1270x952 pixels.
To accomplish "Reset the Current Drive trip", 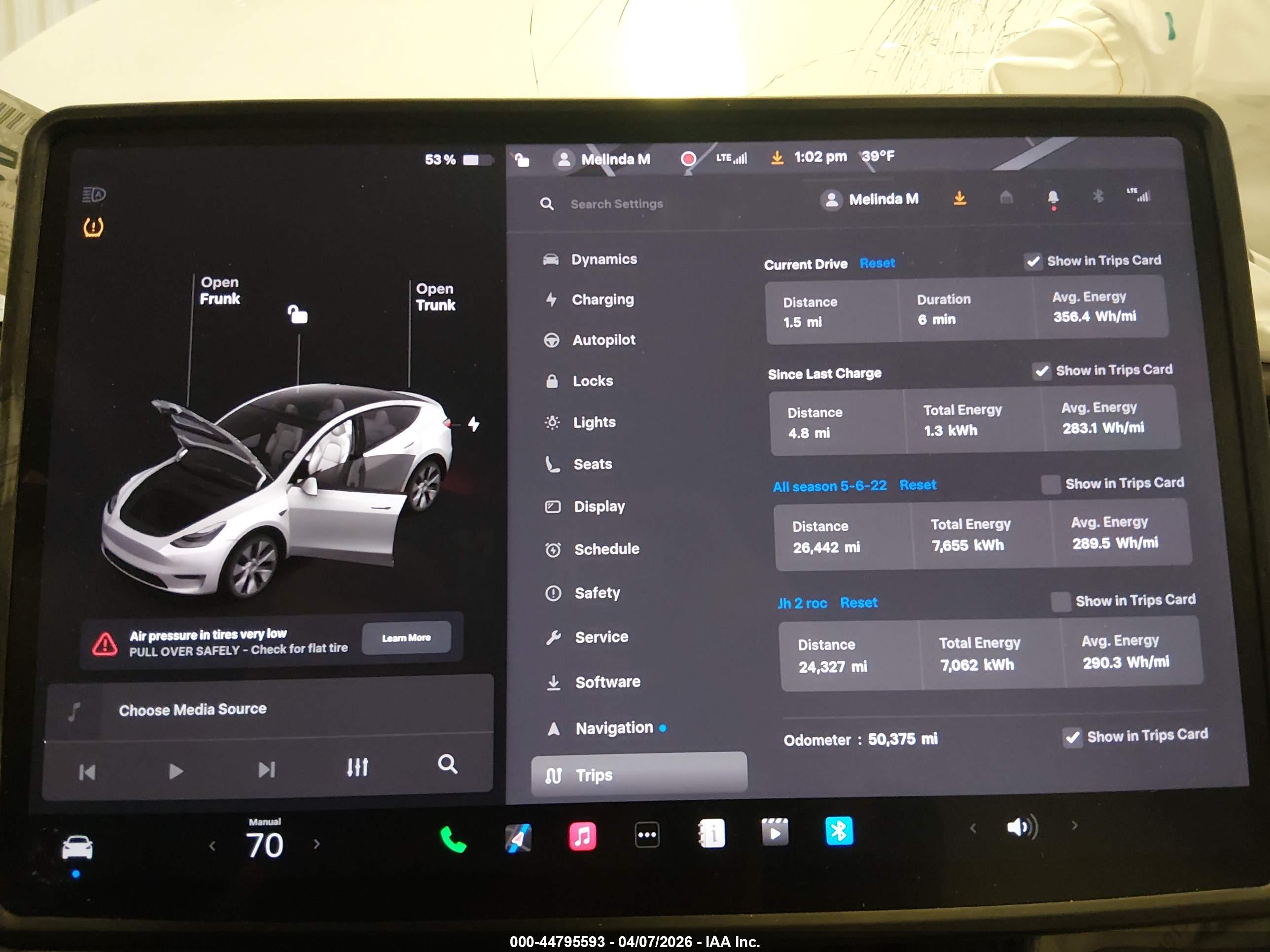I will 877,264.
